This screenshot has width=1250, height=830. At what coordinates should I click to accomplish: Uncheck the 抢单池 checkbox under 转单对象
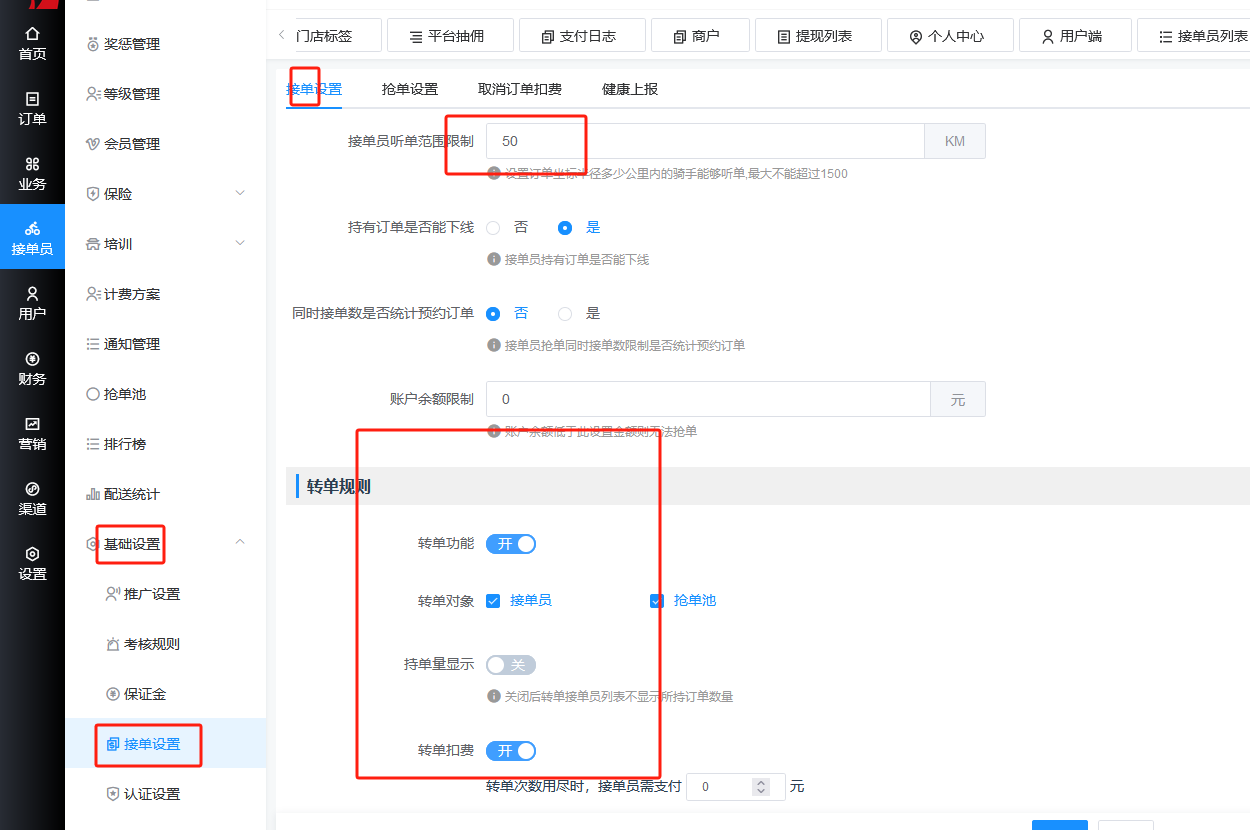point(657,601)
